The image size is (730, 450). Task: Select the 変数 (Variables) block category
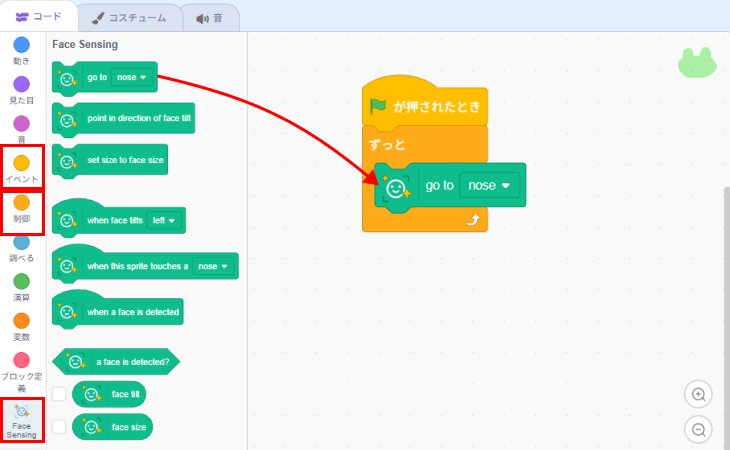[22, 326]
